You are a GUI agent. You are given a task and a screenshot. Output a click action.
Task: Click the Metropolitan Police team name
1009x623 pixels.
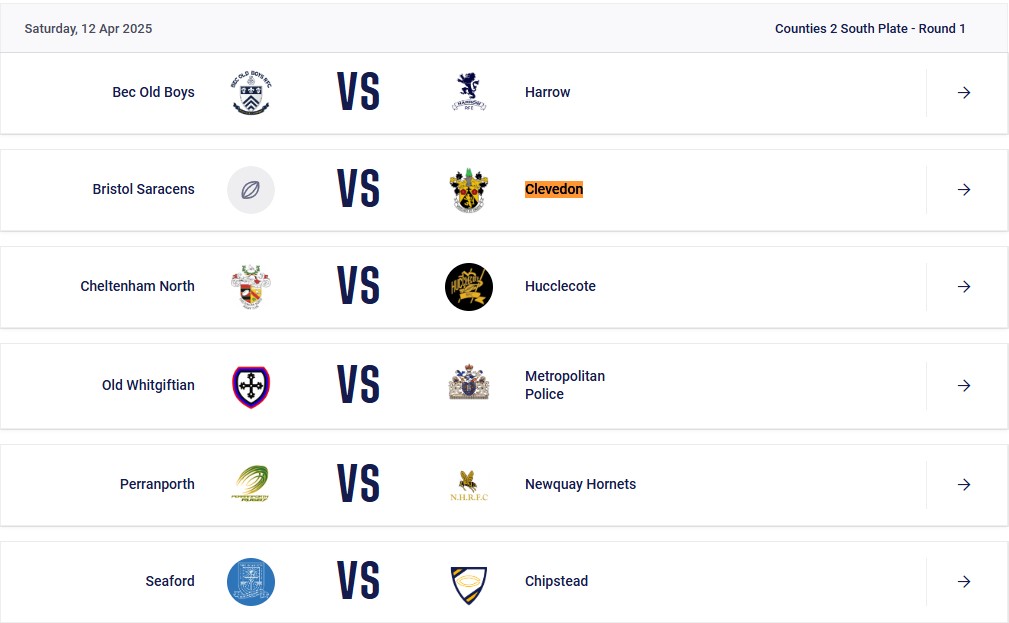pyautogui.click(x=564, y=385)
